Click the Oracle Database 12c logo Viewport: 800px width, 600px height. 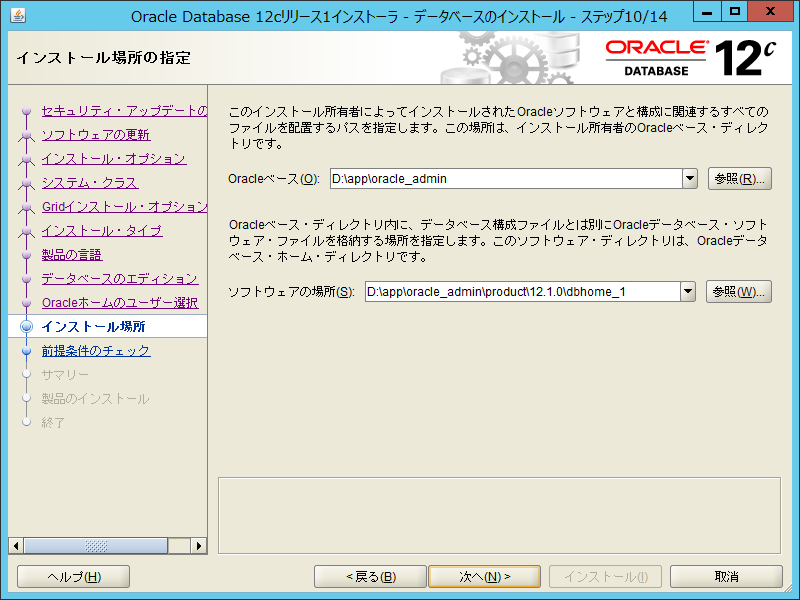tap(690, 58)
